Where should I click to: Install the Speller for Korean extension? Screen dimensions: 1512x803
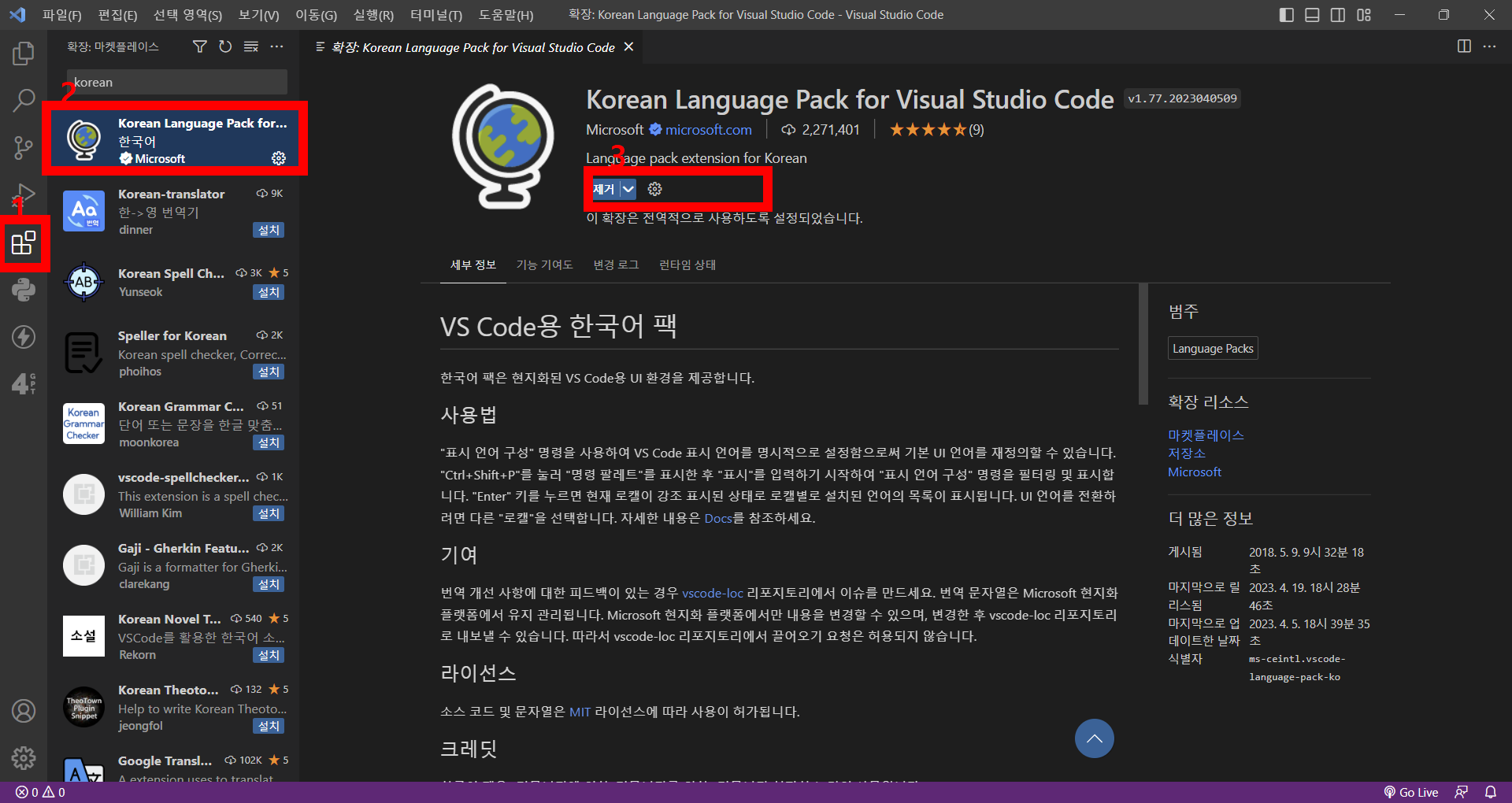coord(269,372)
